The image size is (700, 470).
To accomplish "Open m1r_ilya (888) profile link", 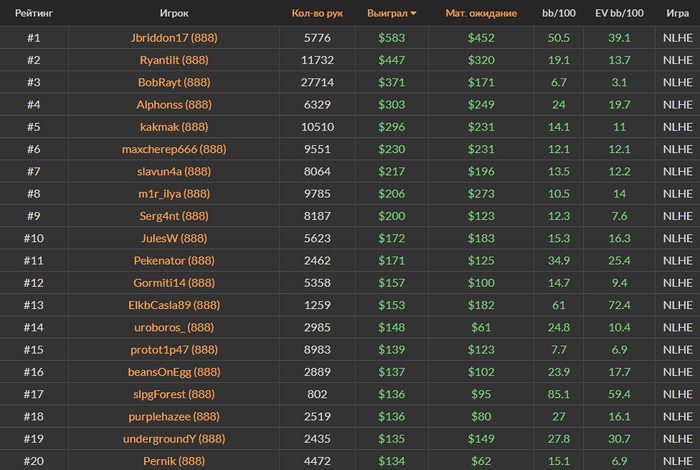I will (174, 194).
